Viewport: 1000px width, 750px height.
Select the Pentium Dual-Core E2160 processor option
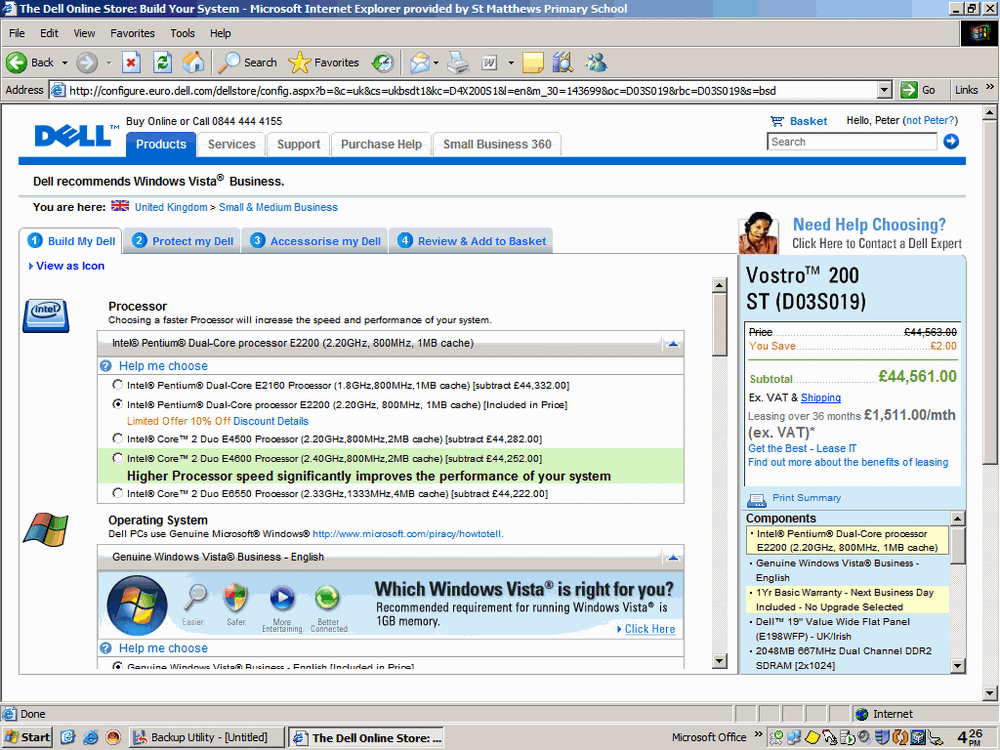tap(117, 385)
